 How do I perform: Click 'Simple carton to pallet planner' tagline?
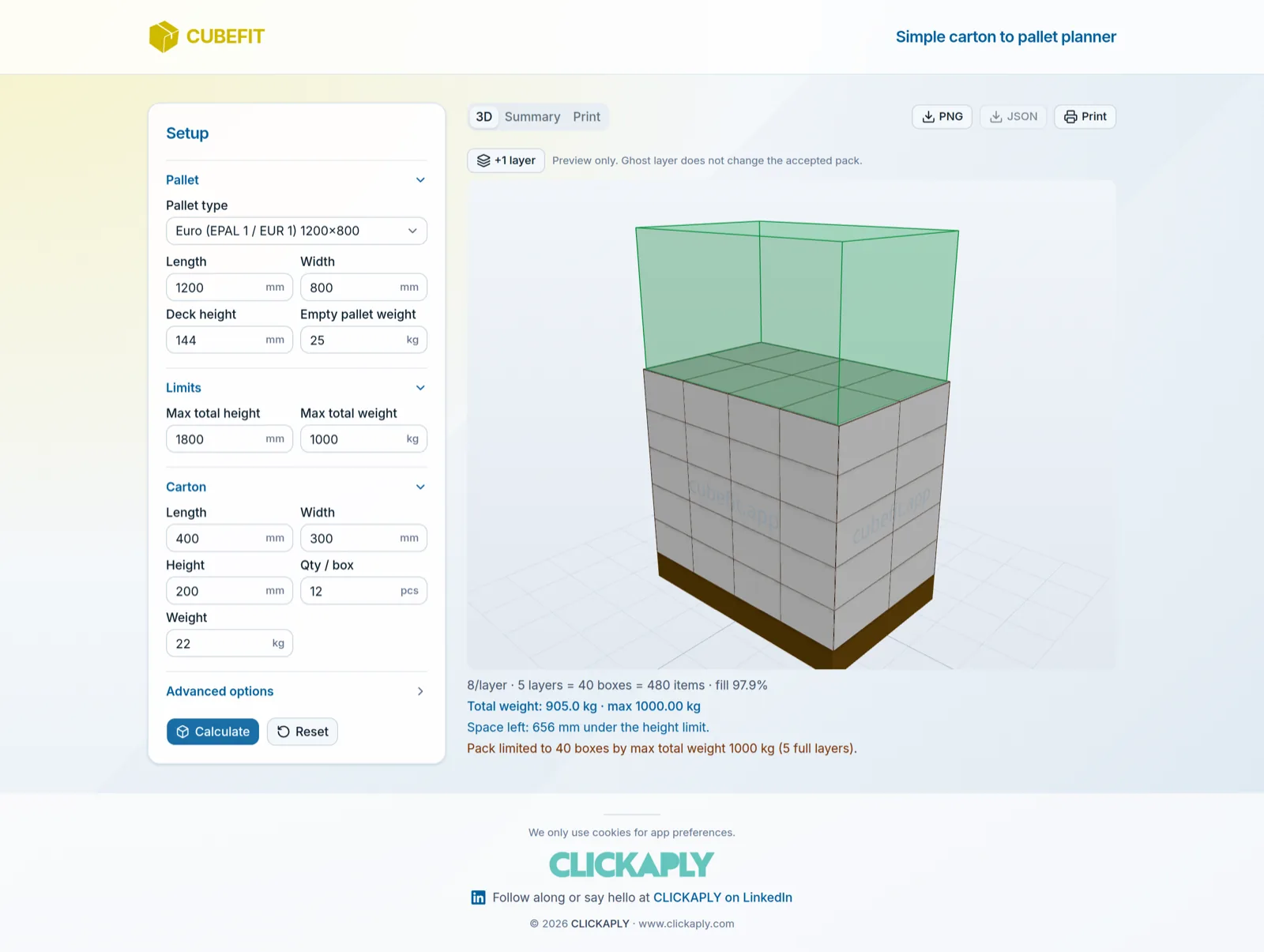[x=1006, y=37]
